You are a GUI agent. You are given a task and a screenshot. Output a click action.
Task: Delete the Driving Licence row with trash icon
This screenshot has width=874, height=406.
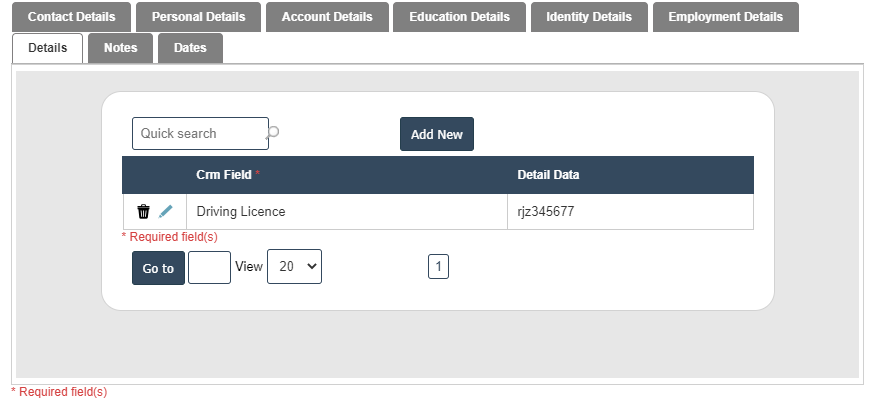(x=143, y=212)
